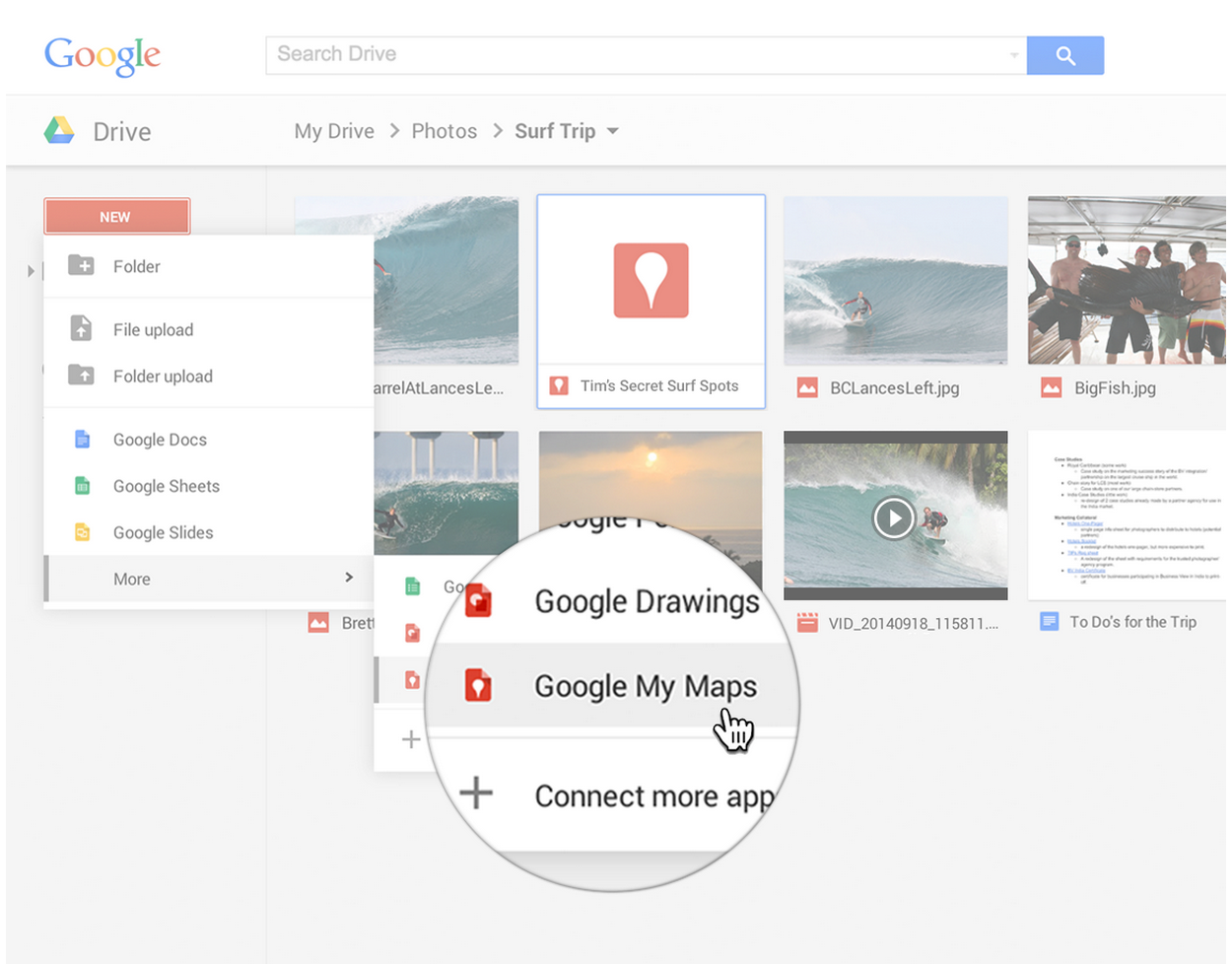
Task: Open the BCLancesLeft.jpg wave thumbnail
Action: pyautogui.click(x=895, y=280)
